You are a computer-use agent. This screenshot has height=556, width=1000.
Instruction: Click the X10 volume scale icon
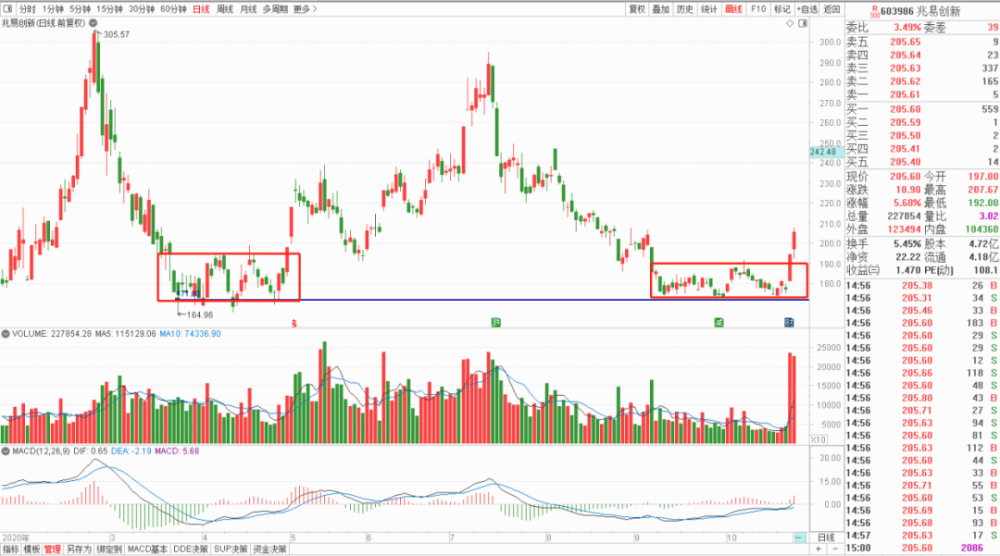point(818,439)
